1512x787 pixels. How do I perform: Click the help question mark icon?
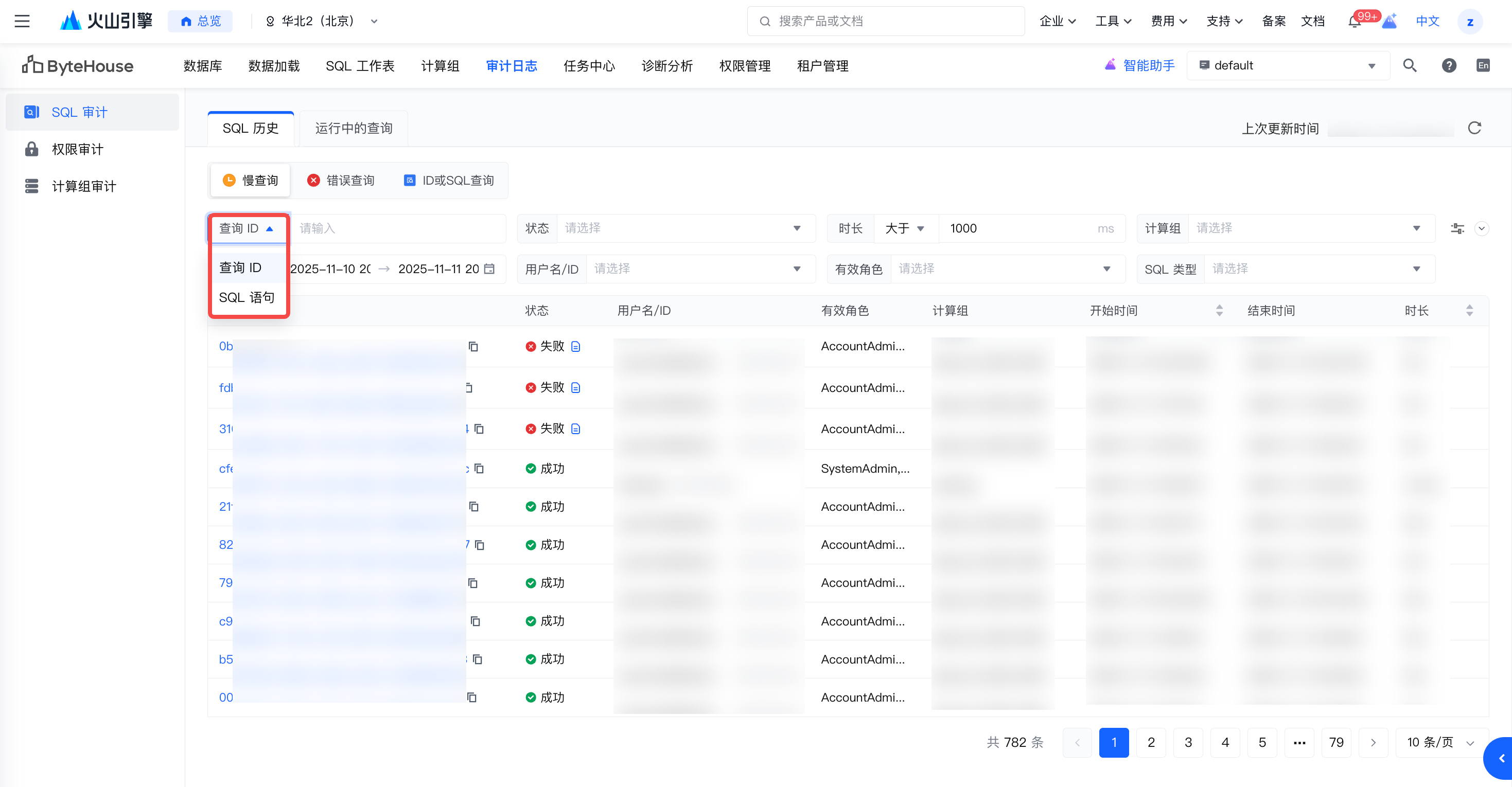coord(1449,66)
